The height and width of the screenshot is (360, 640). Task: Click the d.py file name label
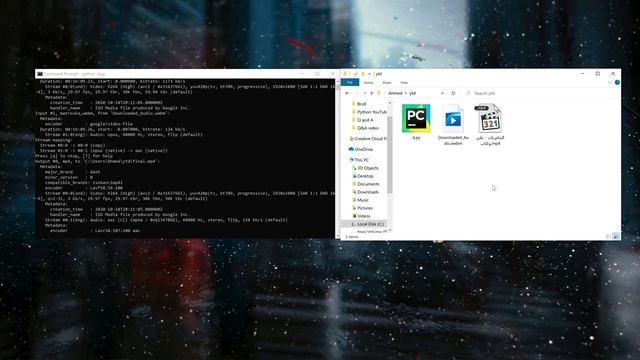[416, 138]
